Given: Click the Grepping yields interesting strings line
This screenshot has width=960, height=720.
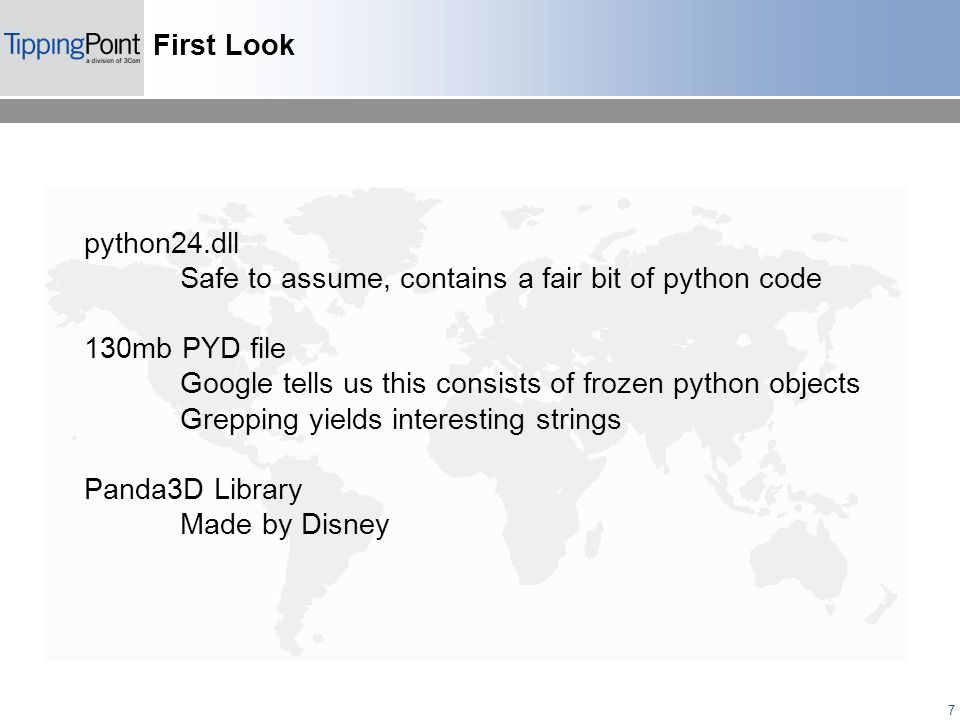Looking at the screenshot, I should [x=400, y=420].
